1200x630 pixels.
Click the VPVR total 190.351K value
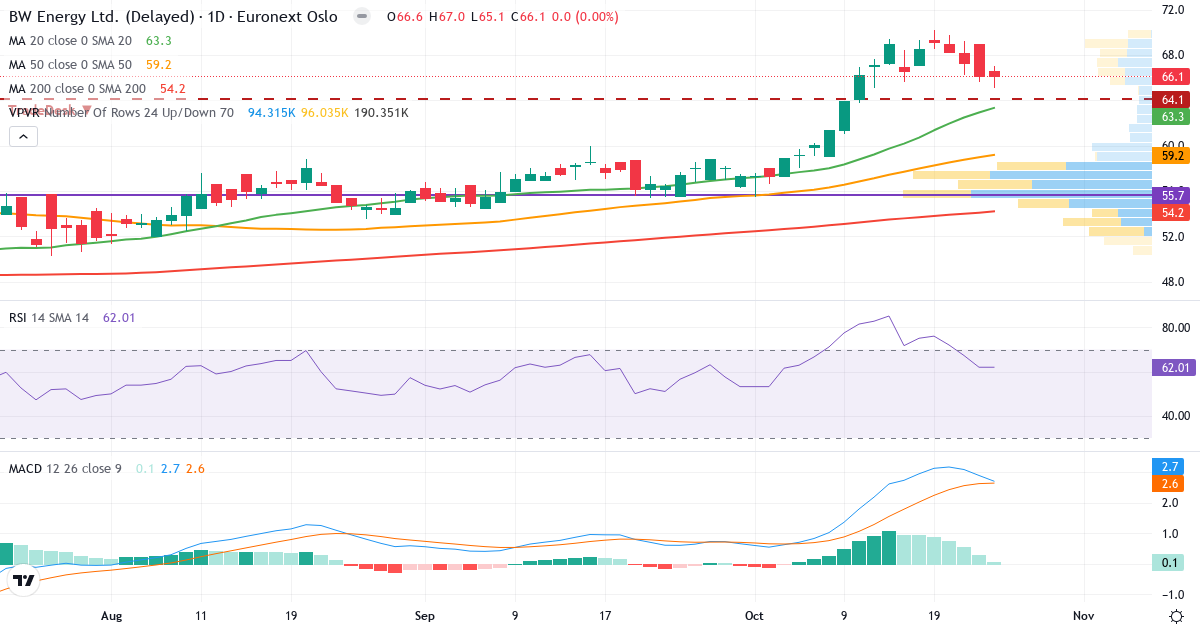(x=382, y=112)
